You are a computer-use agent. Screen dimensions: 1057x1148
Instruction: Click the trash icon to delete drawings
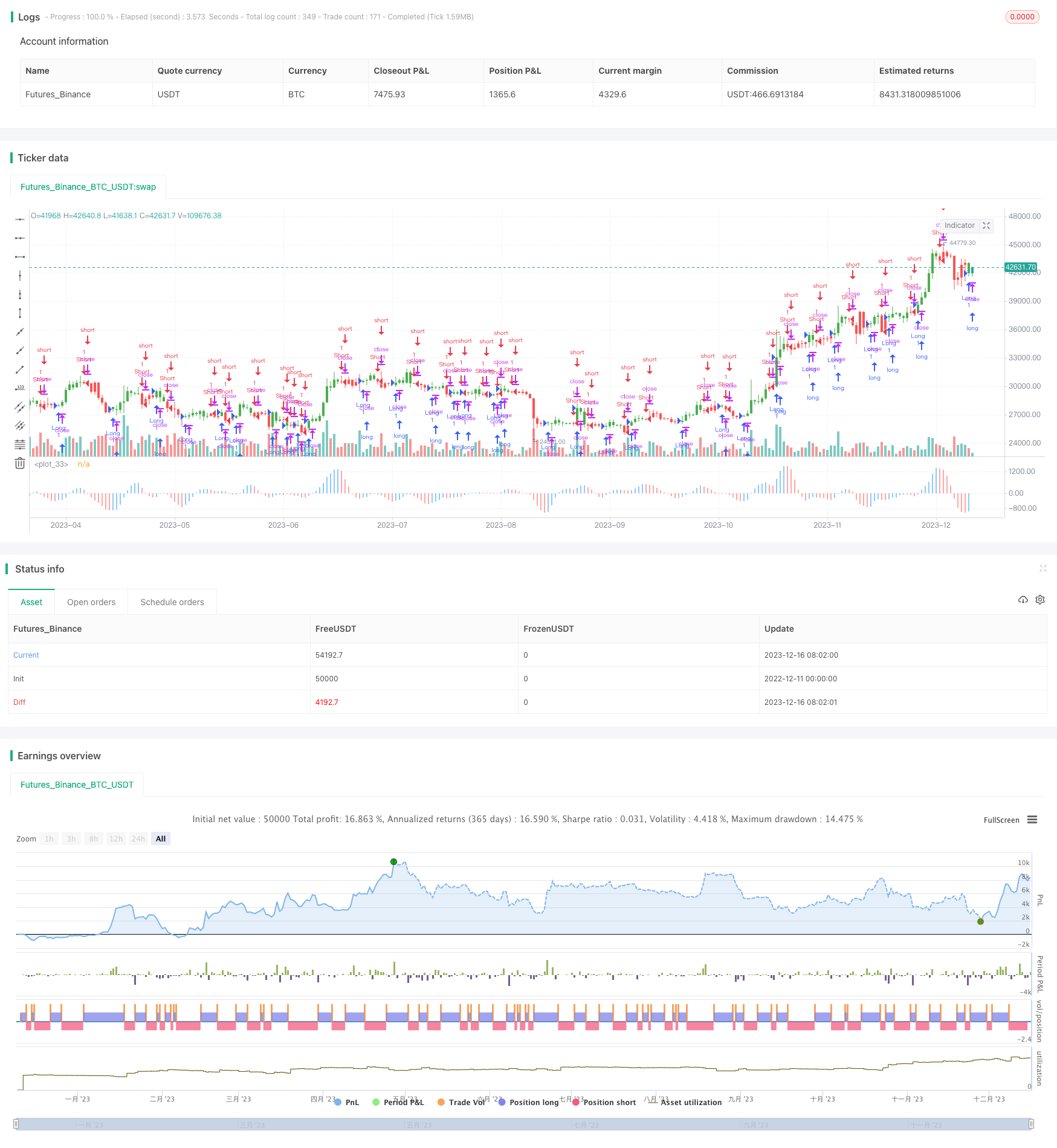coord(20,463)
